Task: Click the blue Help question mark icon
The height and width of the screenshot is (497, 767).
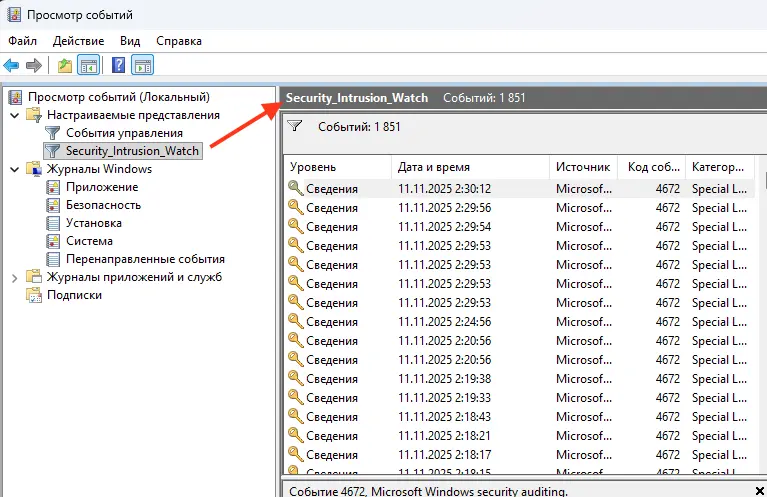Action: [118, 66]
